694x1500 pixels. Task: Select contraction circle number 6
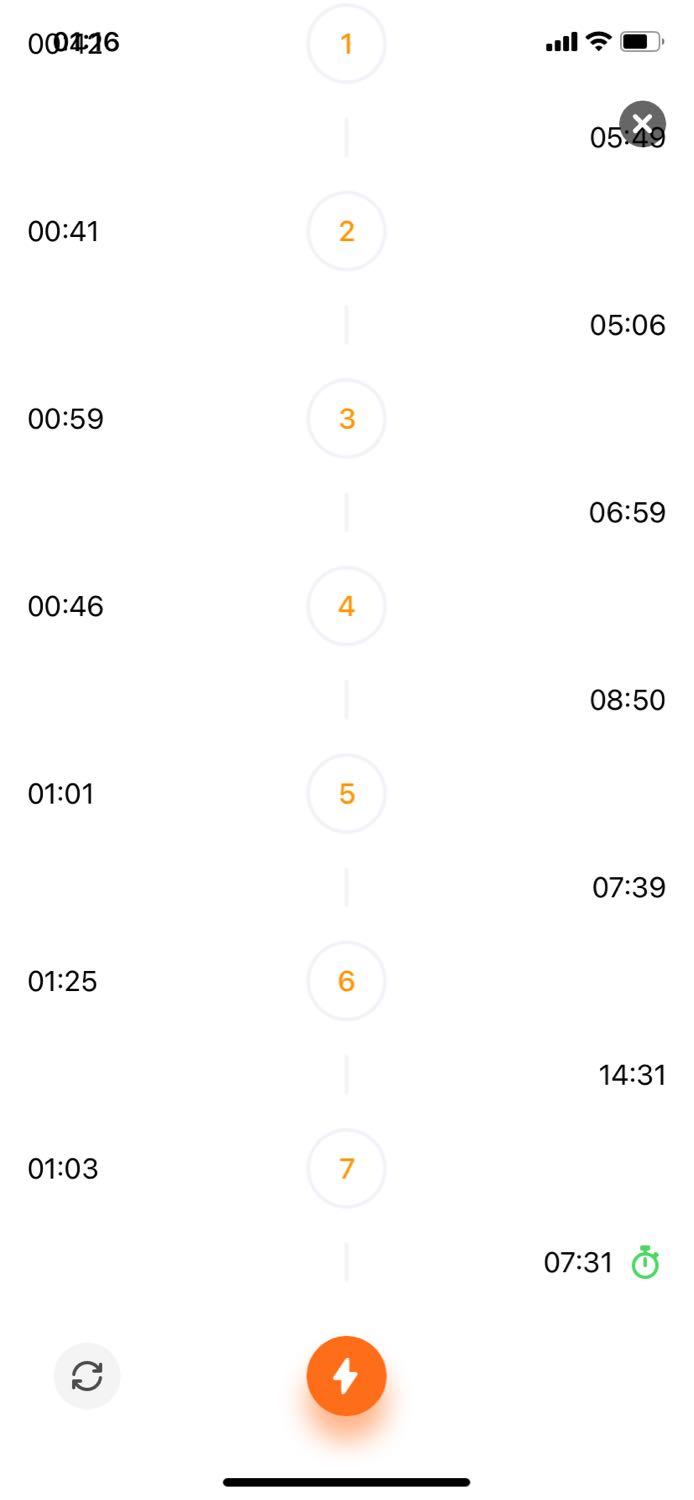pos(346,981)
